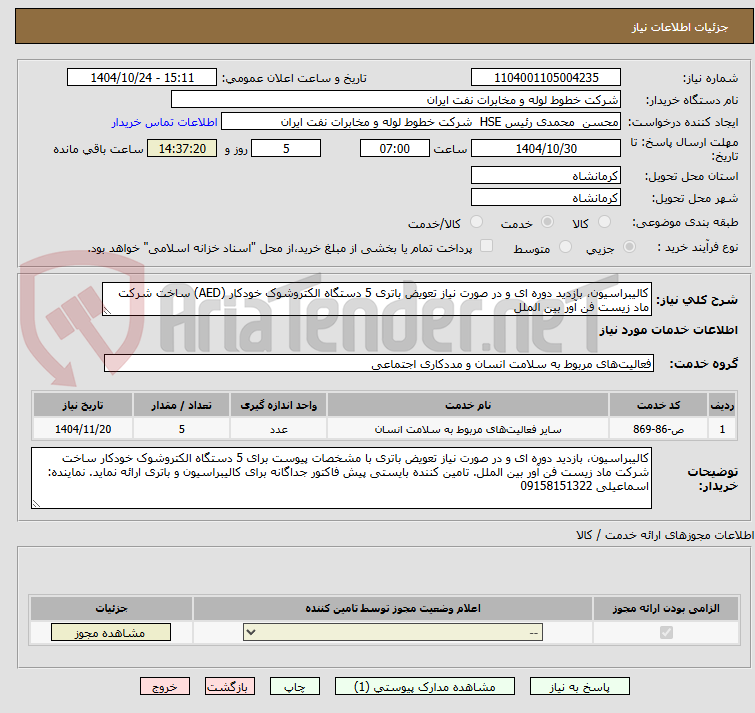Click the اطلاعات خدمات مورد نیاز heading

pyautogui.click(x=668, y=330)
